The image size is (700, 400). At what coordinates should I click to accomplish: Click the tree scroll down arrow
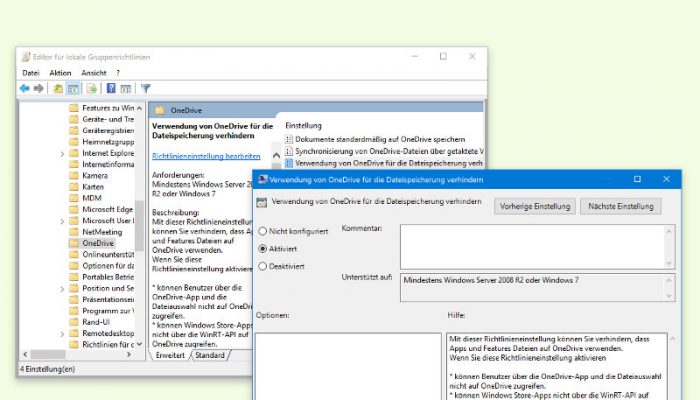pos(140,344)
